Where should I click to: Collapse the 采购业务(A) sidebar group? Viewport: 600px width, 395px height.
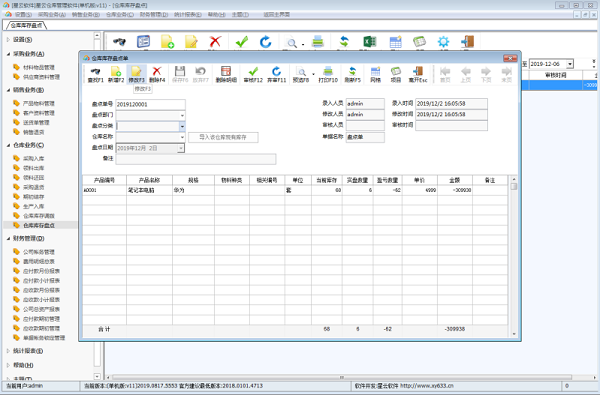pyautogui.click(x=8, y=54)
